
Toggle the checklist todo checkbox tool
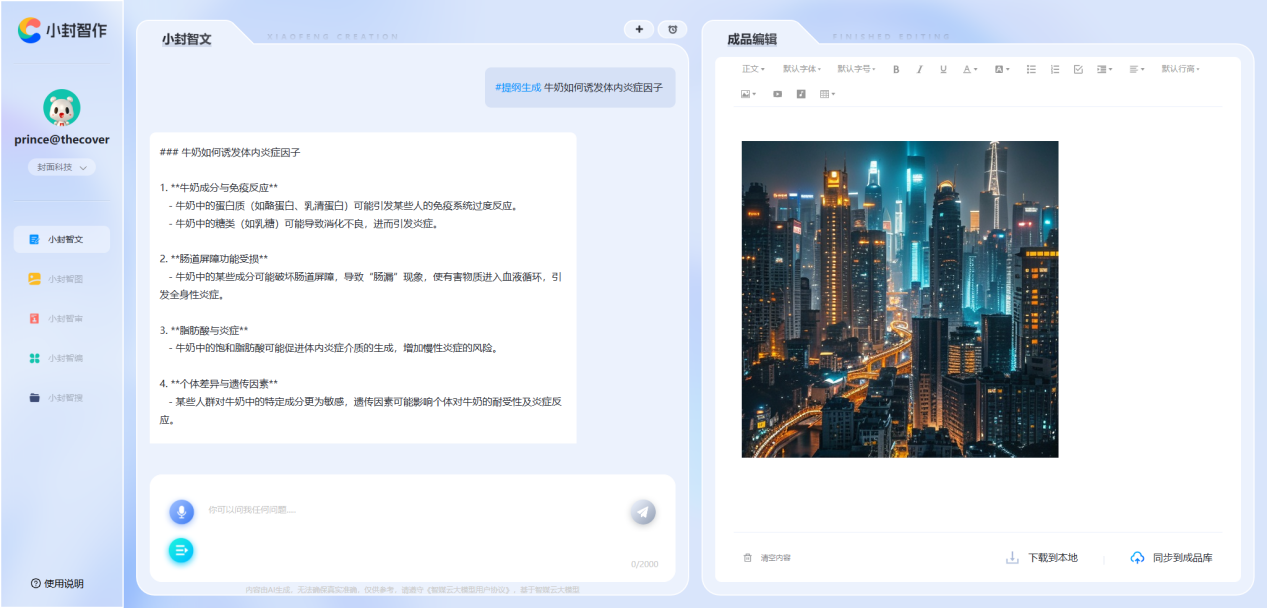pos(1078,69)
